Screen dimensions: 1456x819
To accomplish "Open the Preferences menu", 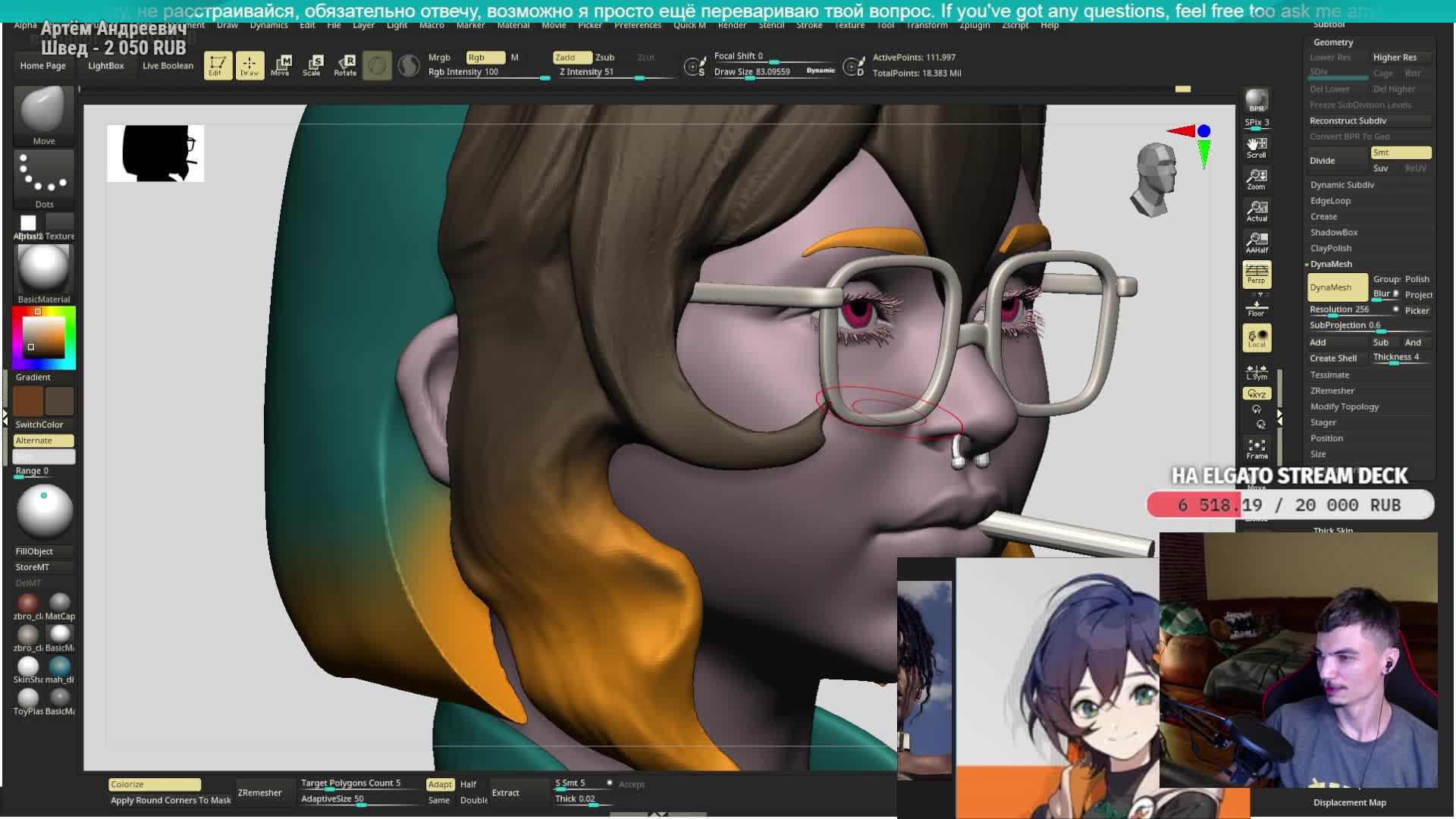I will [x=637, y=25].
